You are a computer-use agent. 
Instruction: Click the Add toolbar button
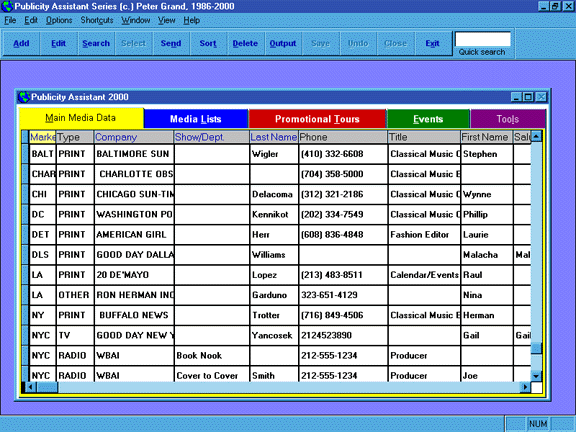(21, 43)
